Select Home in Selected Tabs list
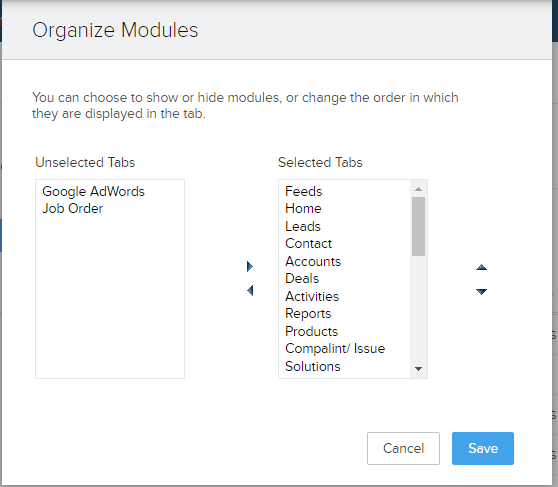The image size is (558, 487). 303,209
